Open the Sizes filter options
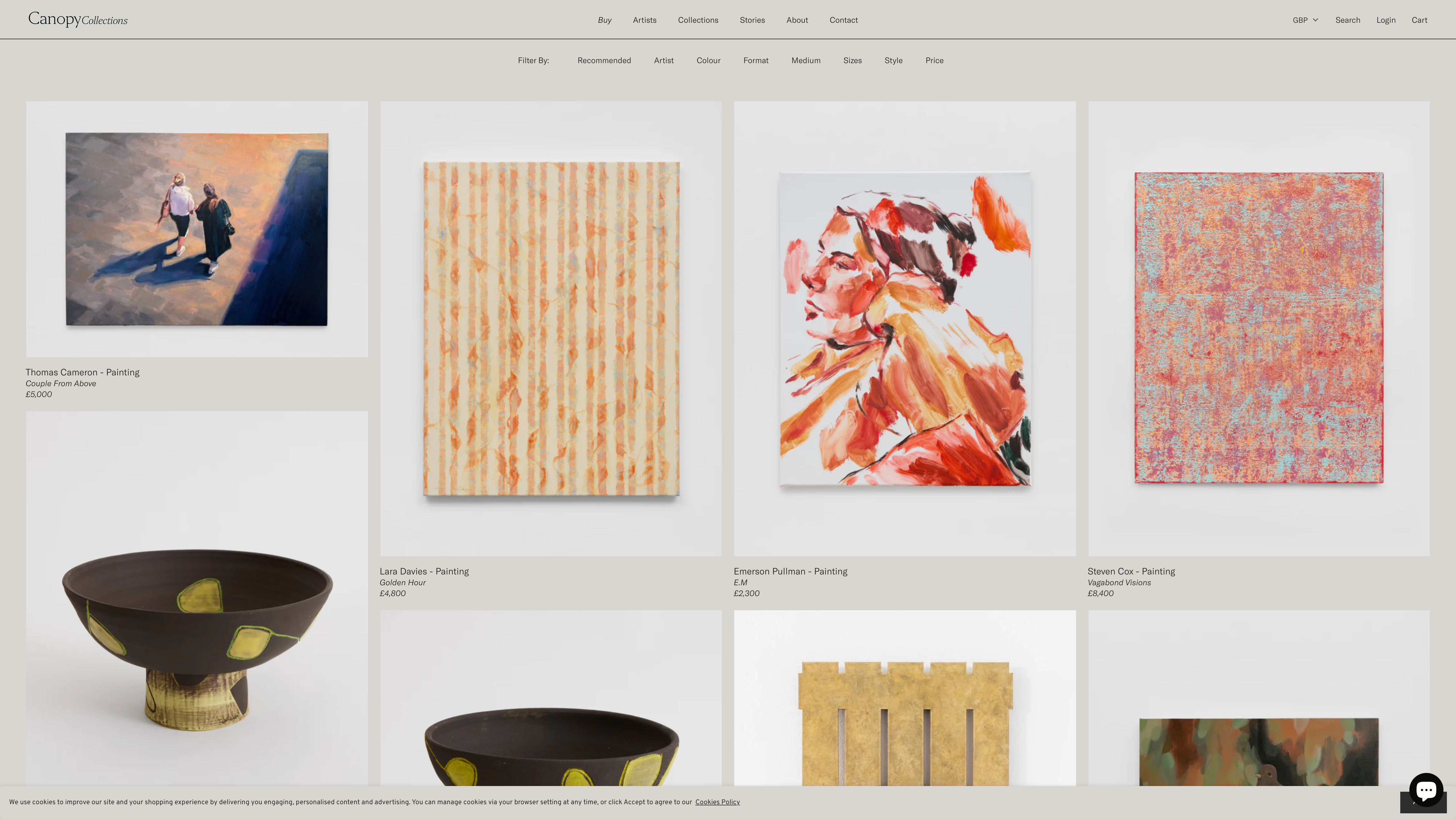This screenshot has height=819, width=1456. 852,61
